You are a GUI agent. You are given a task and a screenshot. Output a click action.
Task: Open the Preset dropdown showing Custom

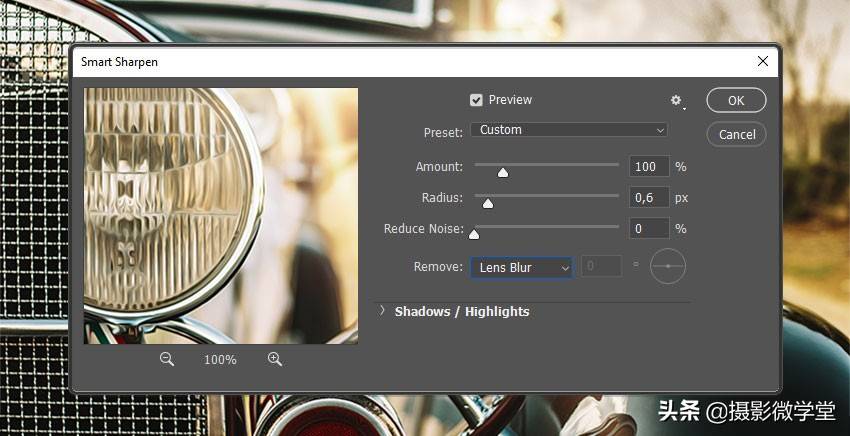pos(569,130)
